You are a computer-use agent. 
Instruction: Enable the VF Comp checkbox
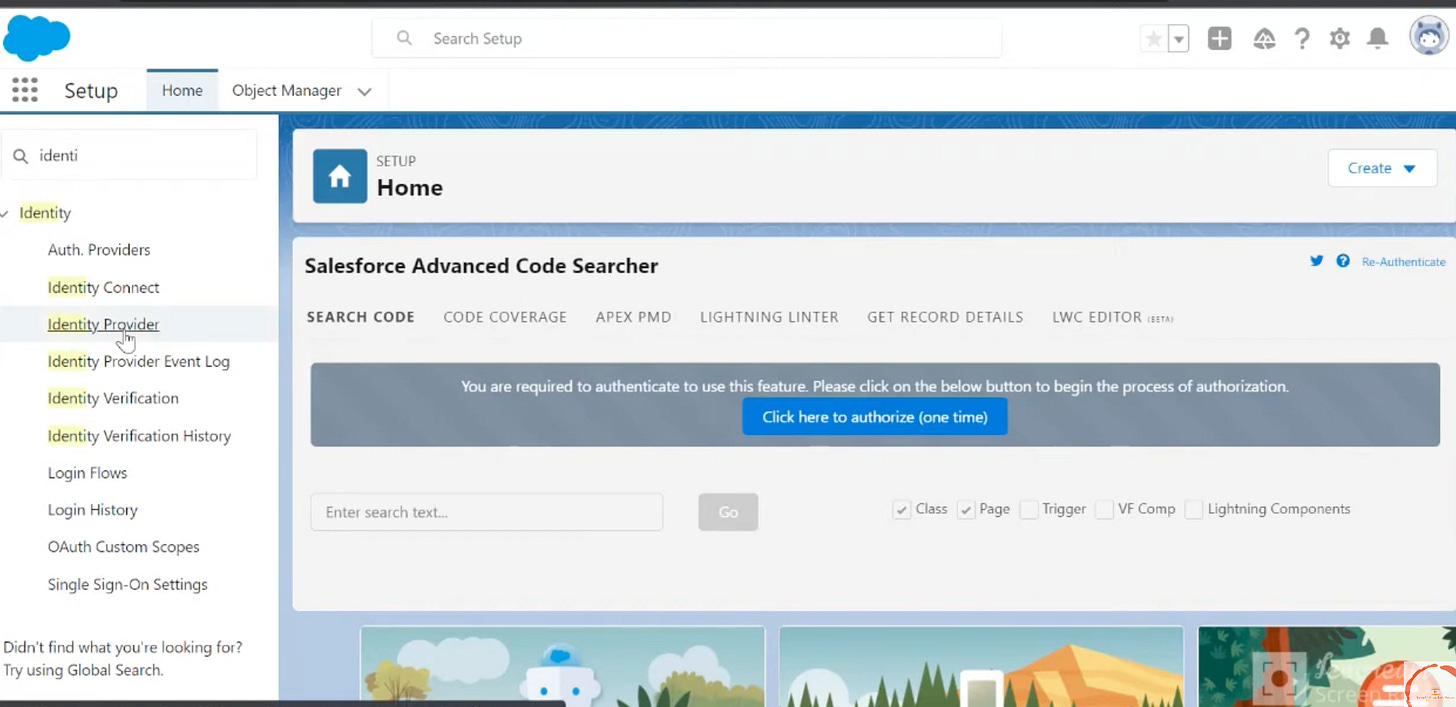1104,510
